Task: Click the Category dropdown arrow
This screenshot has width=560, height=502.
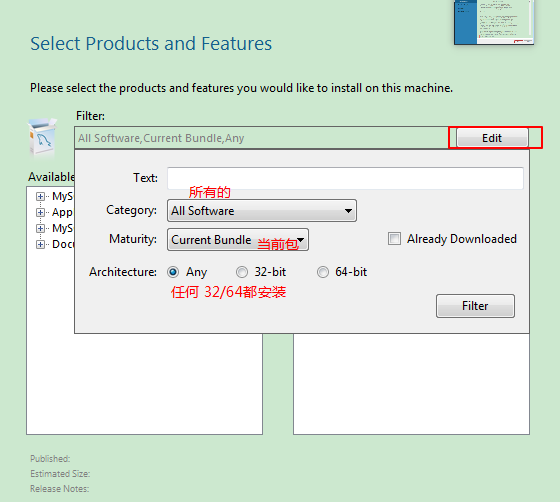Action: tap(348, 211)
